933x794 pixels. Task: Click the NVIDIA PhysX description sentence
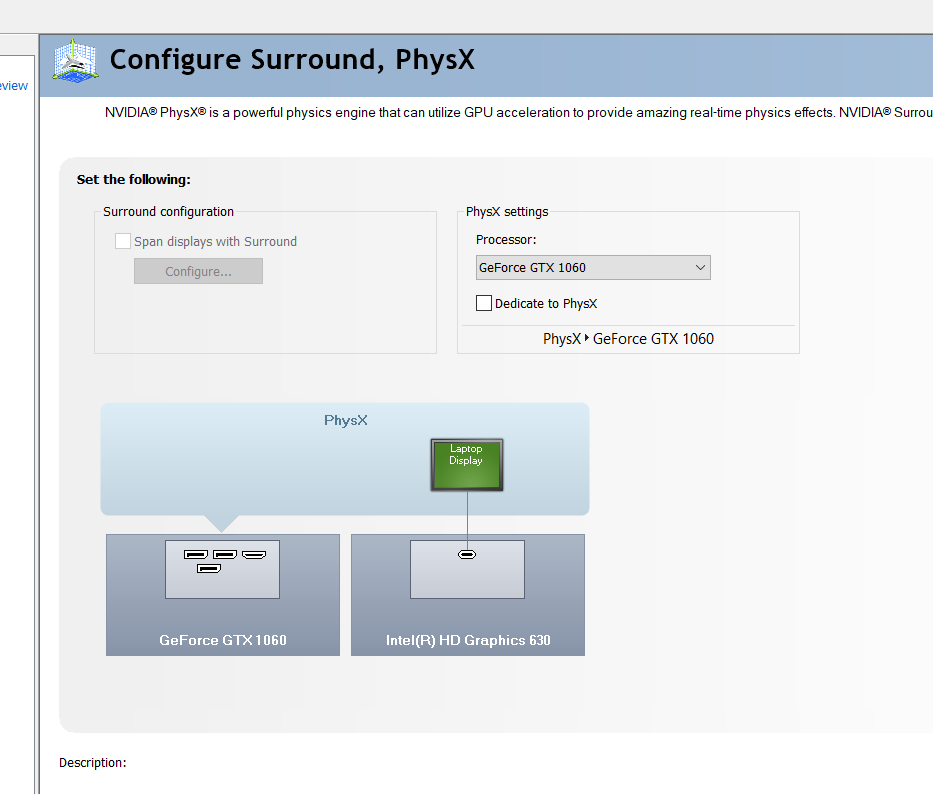tap(518, 112)
